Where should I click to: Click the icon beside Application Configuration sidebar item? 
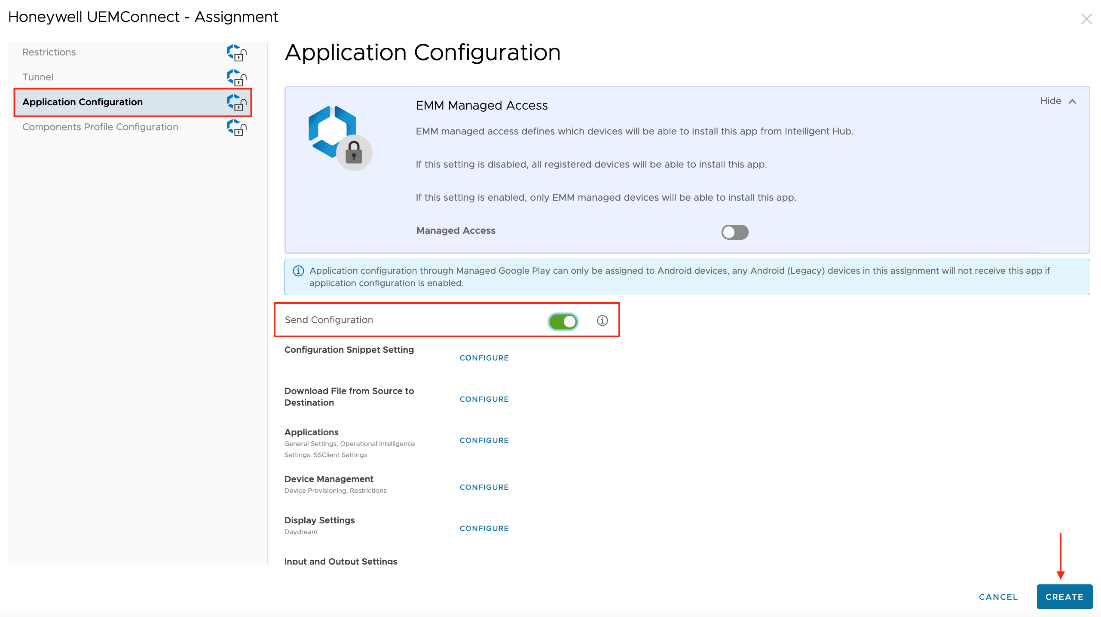(x=236, y=102)
